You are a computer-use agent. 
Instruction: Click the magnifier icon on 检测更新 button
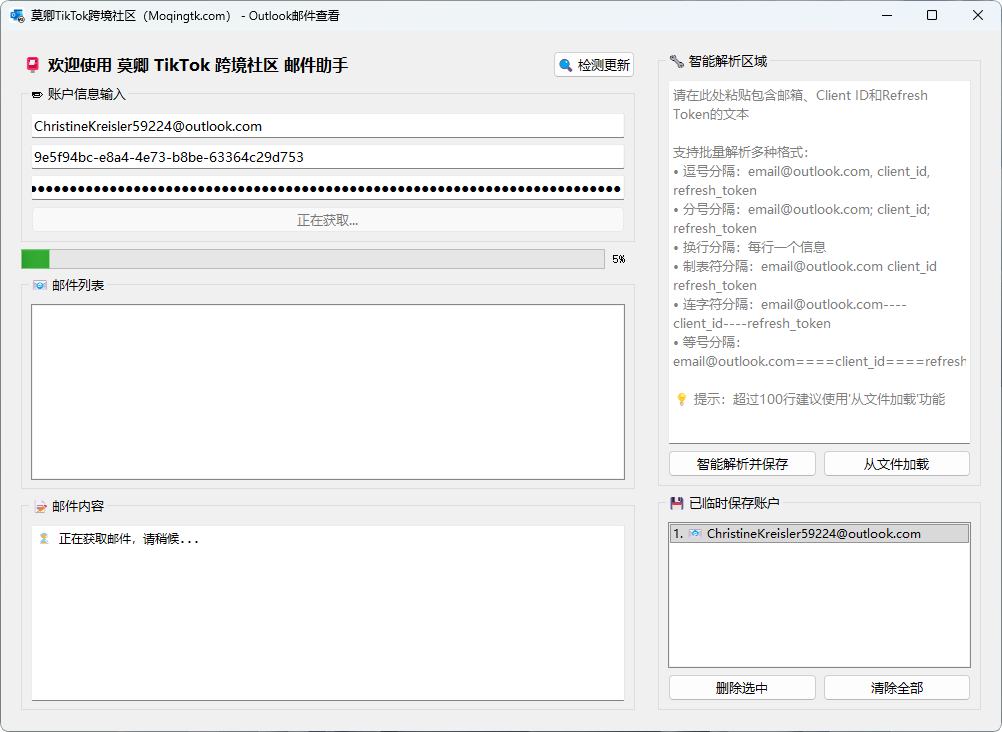[x=568, y=64]
